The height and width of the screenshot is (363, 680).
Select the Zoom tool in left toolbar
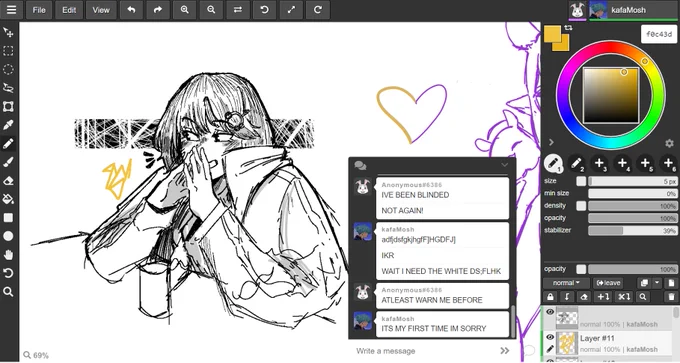pos(8,291)
